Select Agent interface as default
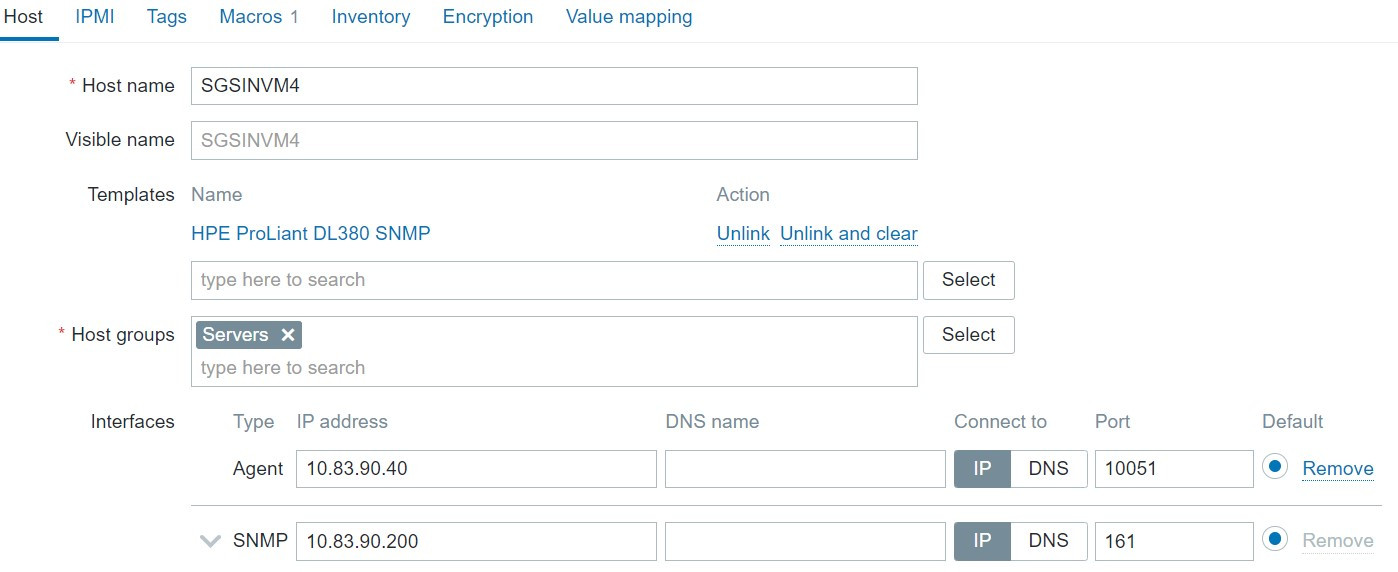 click(x=1274, y=467)
